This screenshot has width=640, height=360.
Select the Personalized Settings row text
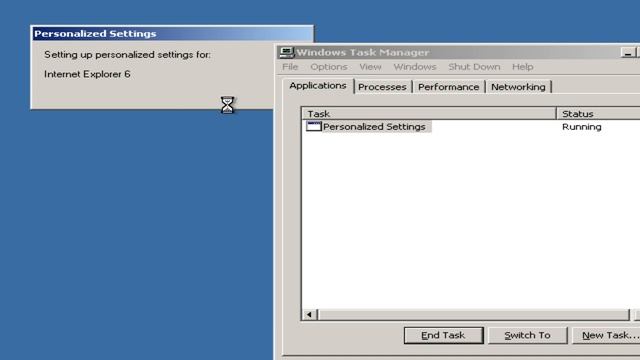click(374, 127)
